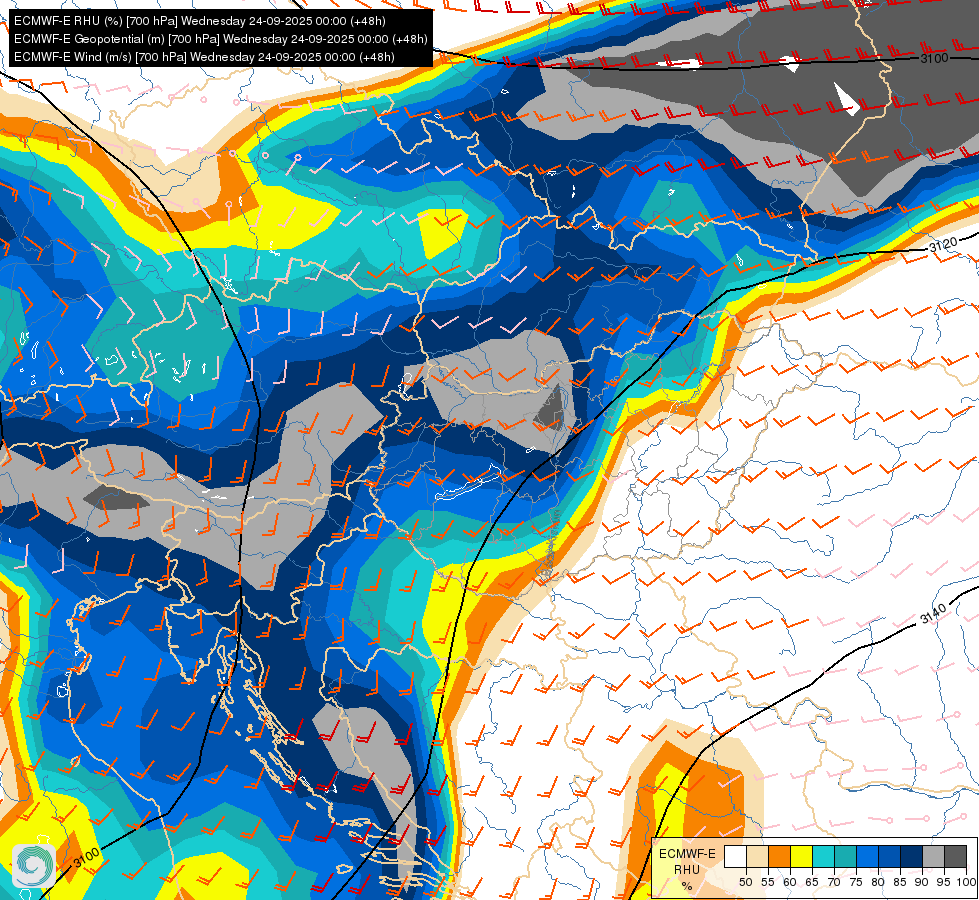Click the legend value 75
979x900 pixels.
[856, 882]
